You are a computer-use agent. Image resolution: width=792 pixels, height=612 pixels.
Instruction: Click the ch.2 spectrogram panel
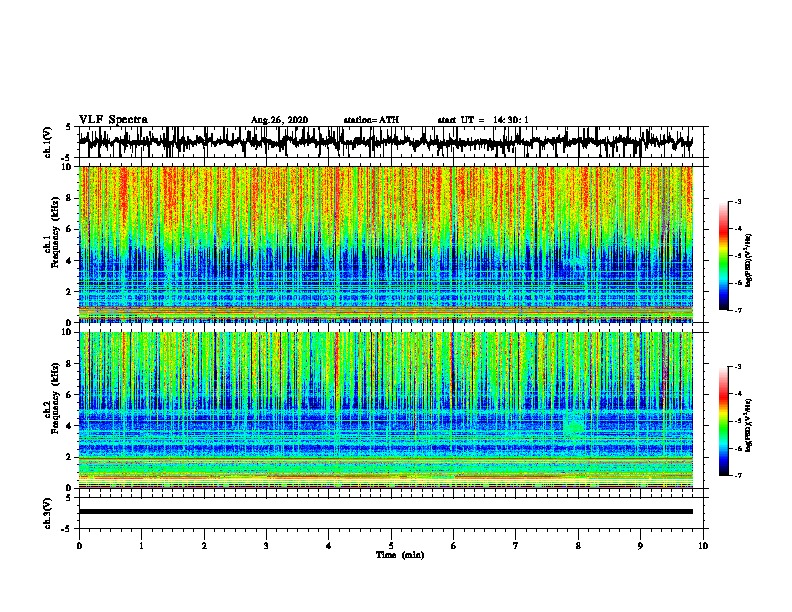386,410
